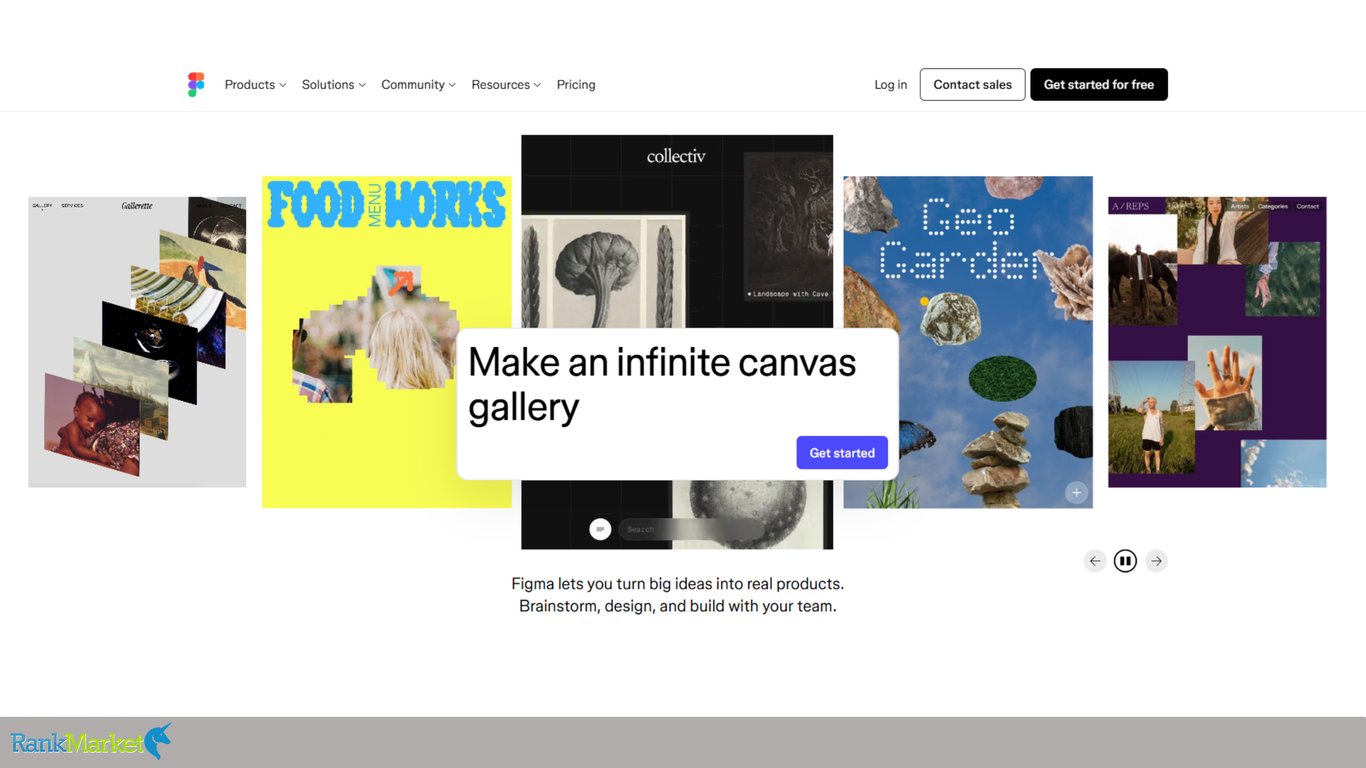Open the Products dropdown menu
This screenshot has height=768, width=1366.
click(x=255, y=85)
